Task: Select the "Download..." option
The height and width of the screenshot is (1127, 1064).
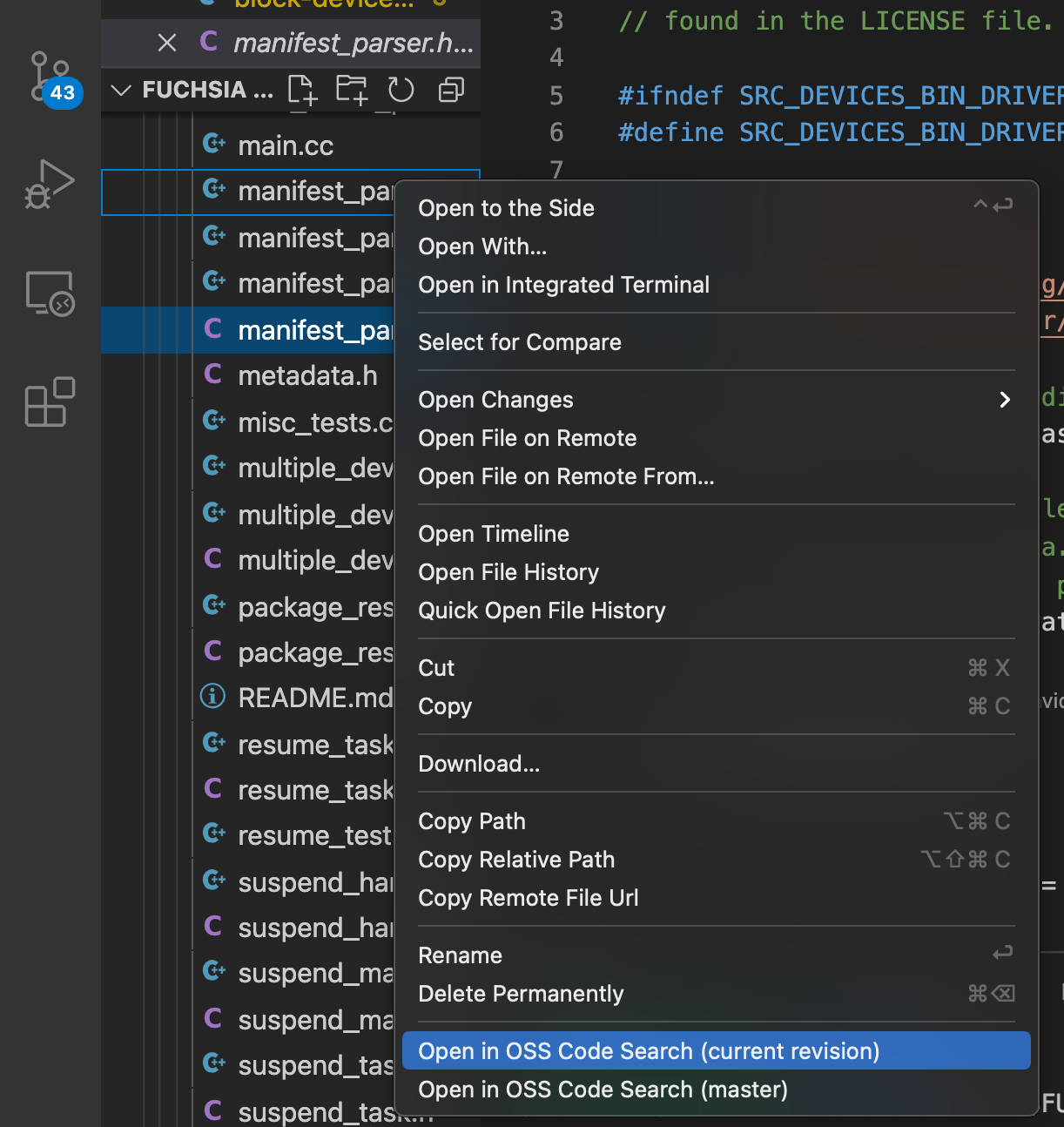Action: tap(478, 763)
